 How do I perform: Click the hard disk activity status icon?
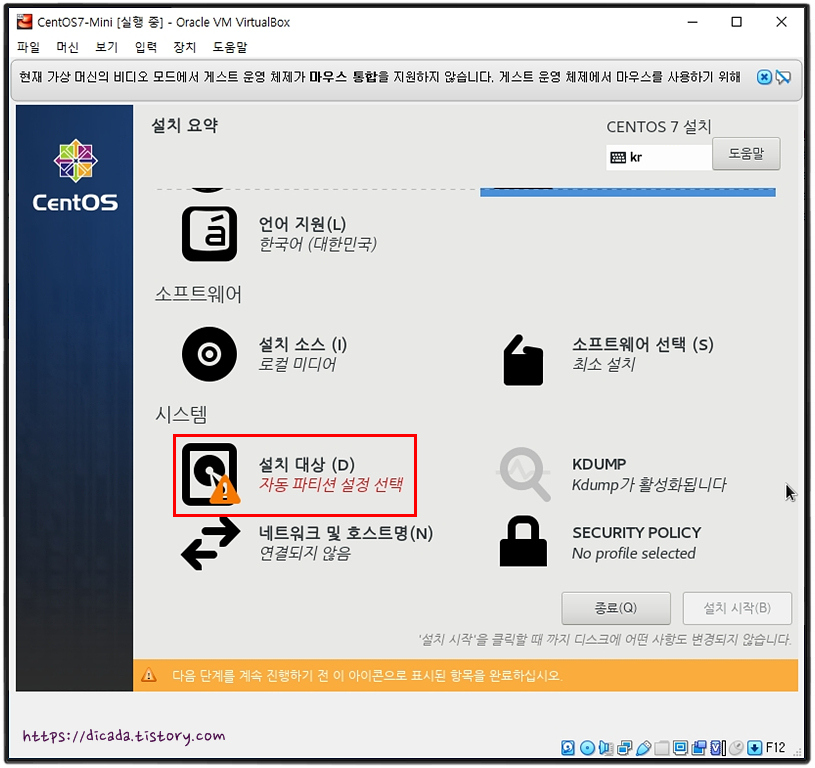(x=568, y=748)
